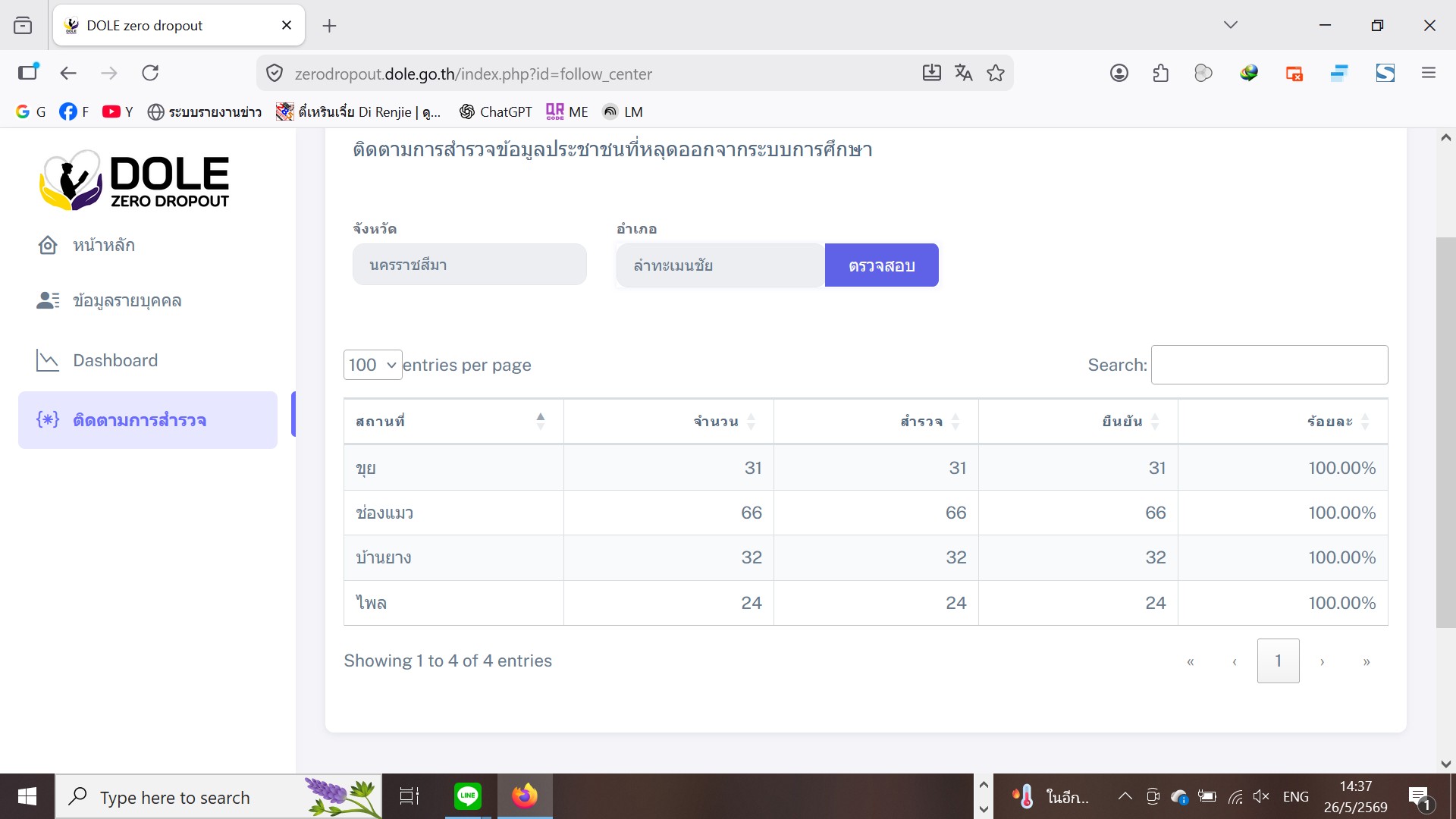
Task: Open the Google bookmark G
Action: (30, 111)
